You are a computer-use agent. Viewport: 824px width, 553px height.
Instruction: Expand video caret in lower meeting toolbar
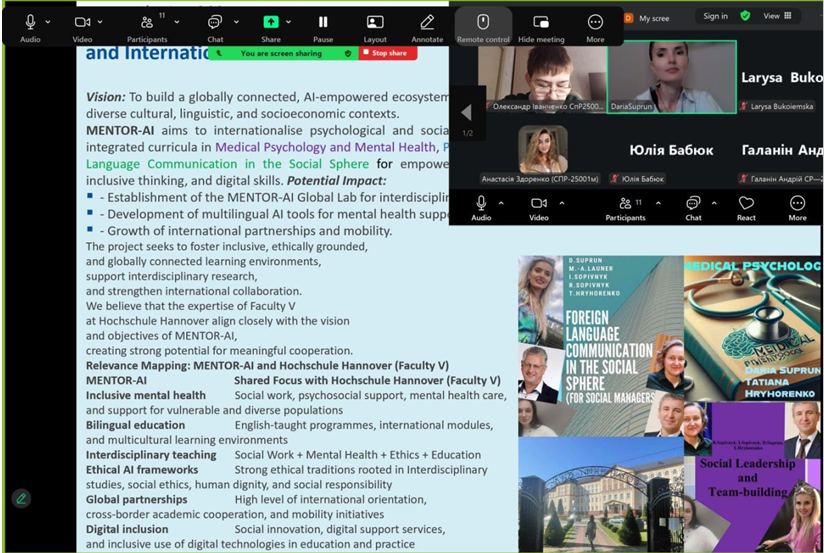pyautogui.click(x=562, y=203)
